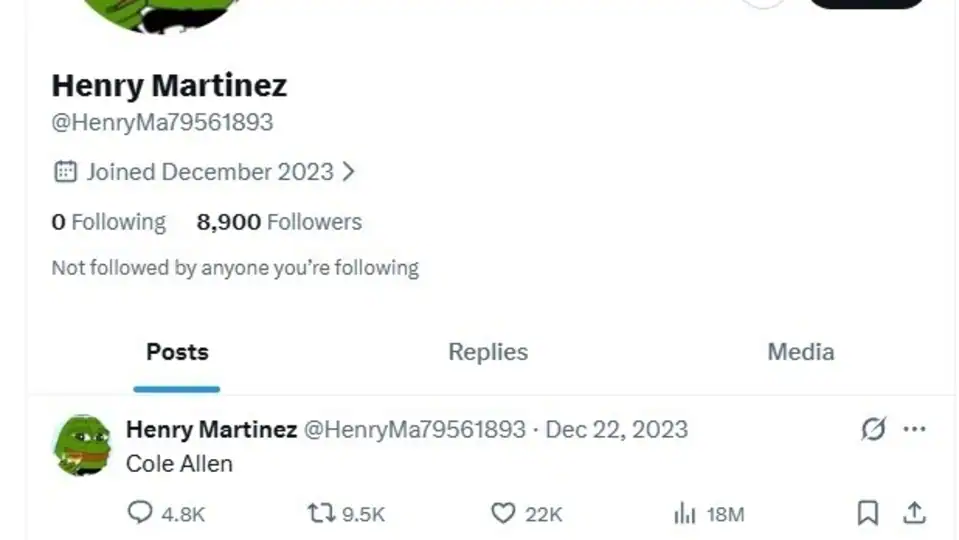Select the Posts tab
The height and width of the screenshot is (540, 959).
[177, 352]
